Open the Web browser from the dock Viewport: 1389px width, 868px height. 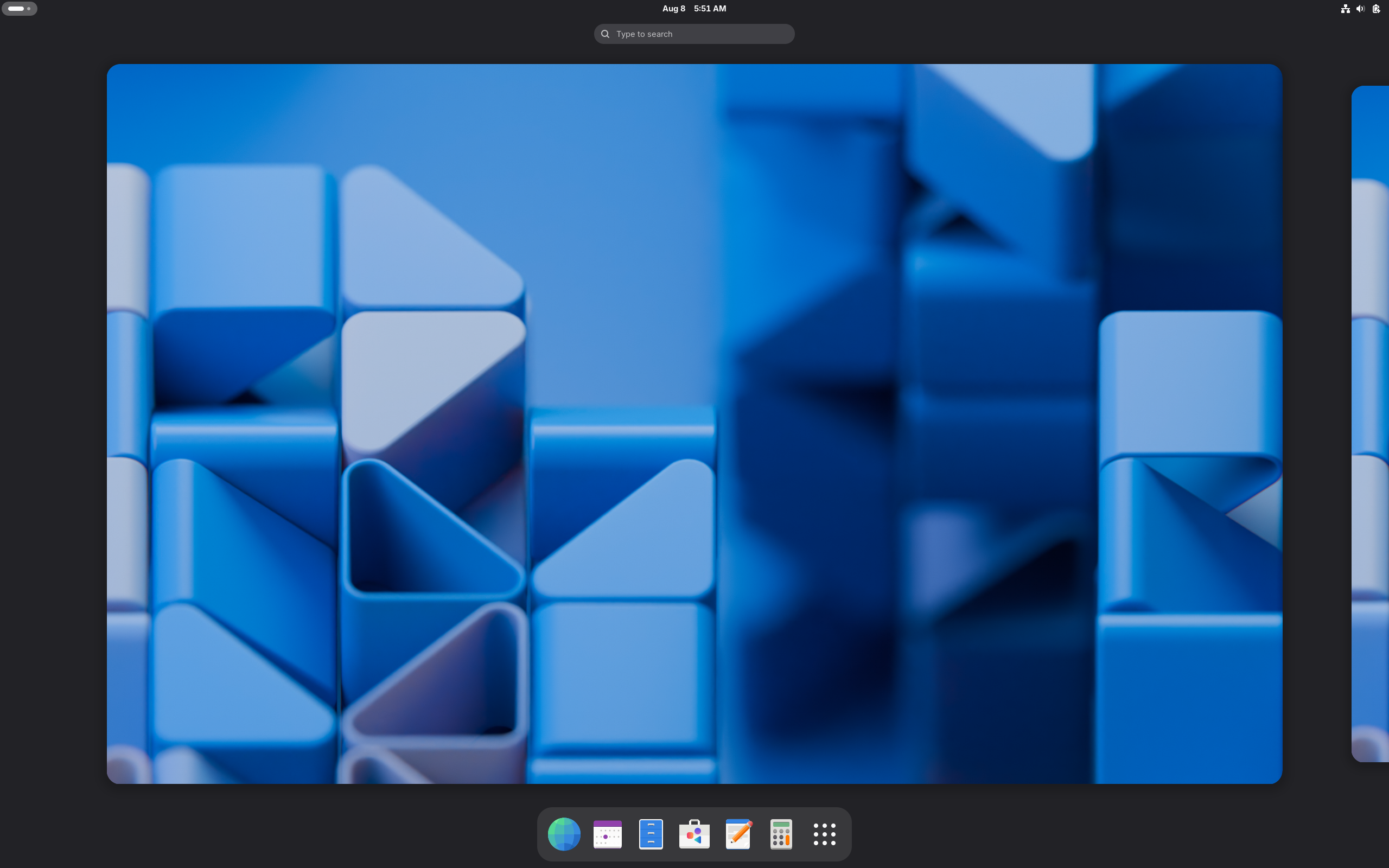click(564, 834)
